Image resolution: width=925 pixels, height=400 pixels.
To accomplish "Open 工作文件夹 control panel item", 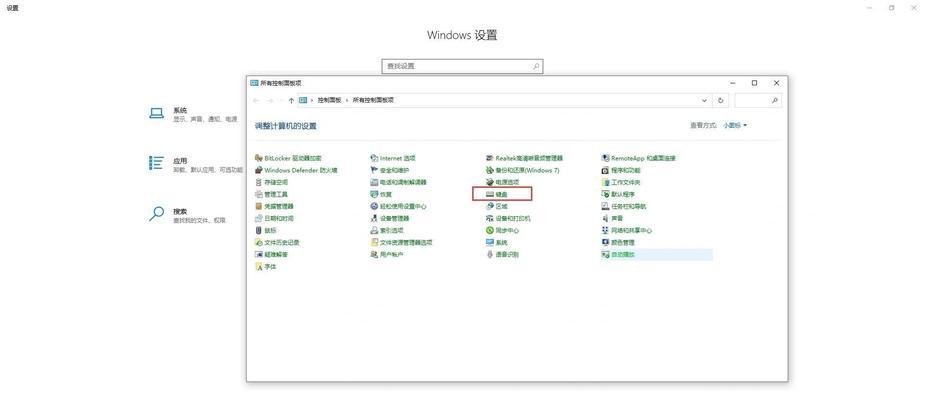I will [x=621, y=182].
